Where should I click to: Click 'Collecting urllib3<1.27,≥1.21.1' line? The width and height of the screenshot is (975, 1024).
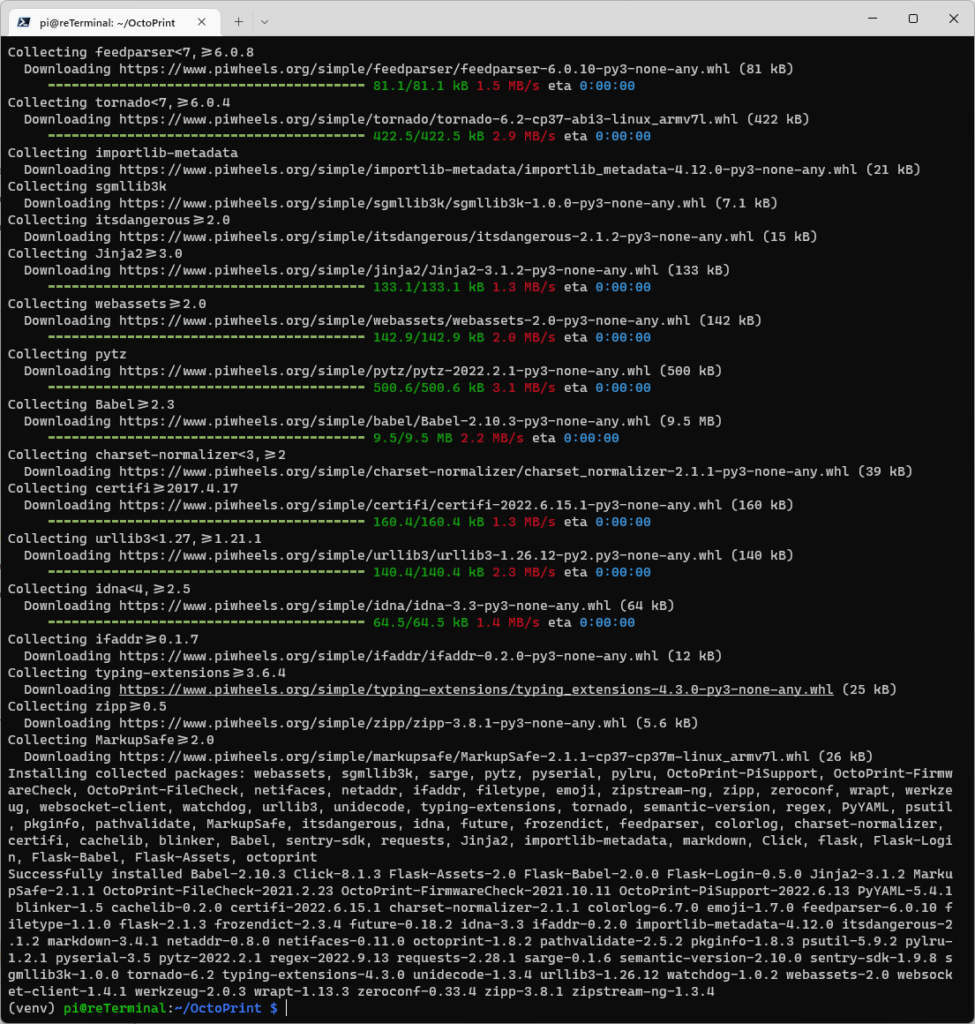135,539
